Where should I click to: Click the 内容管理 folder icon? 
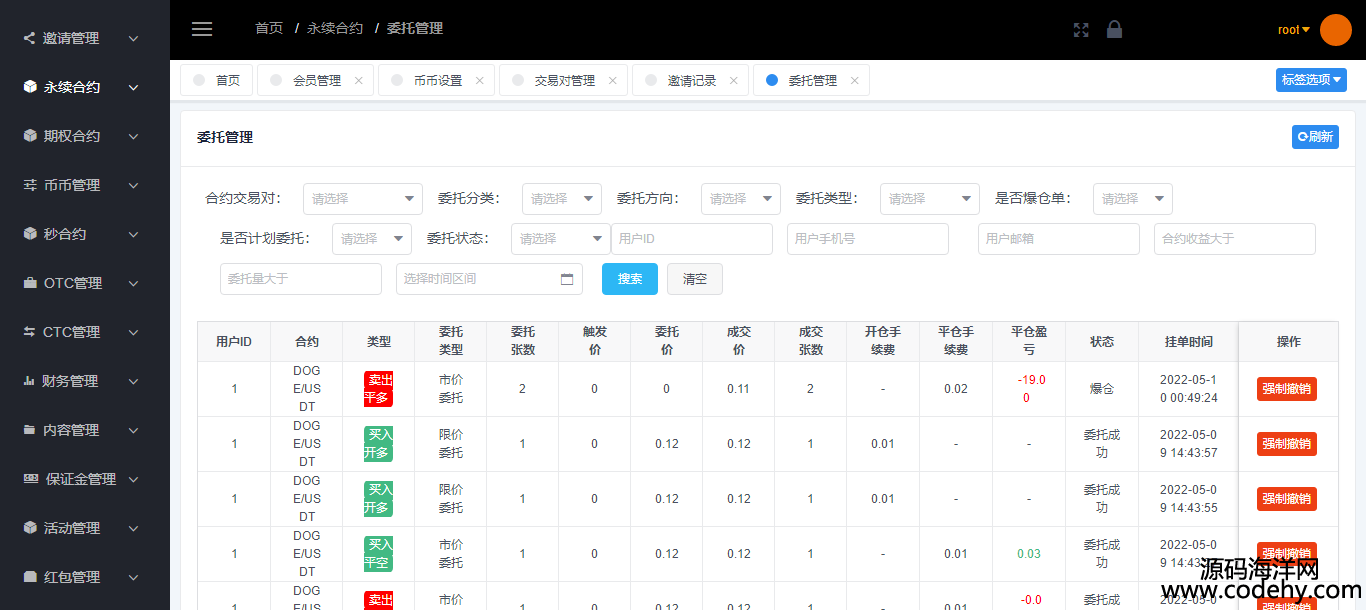[30, 430]
